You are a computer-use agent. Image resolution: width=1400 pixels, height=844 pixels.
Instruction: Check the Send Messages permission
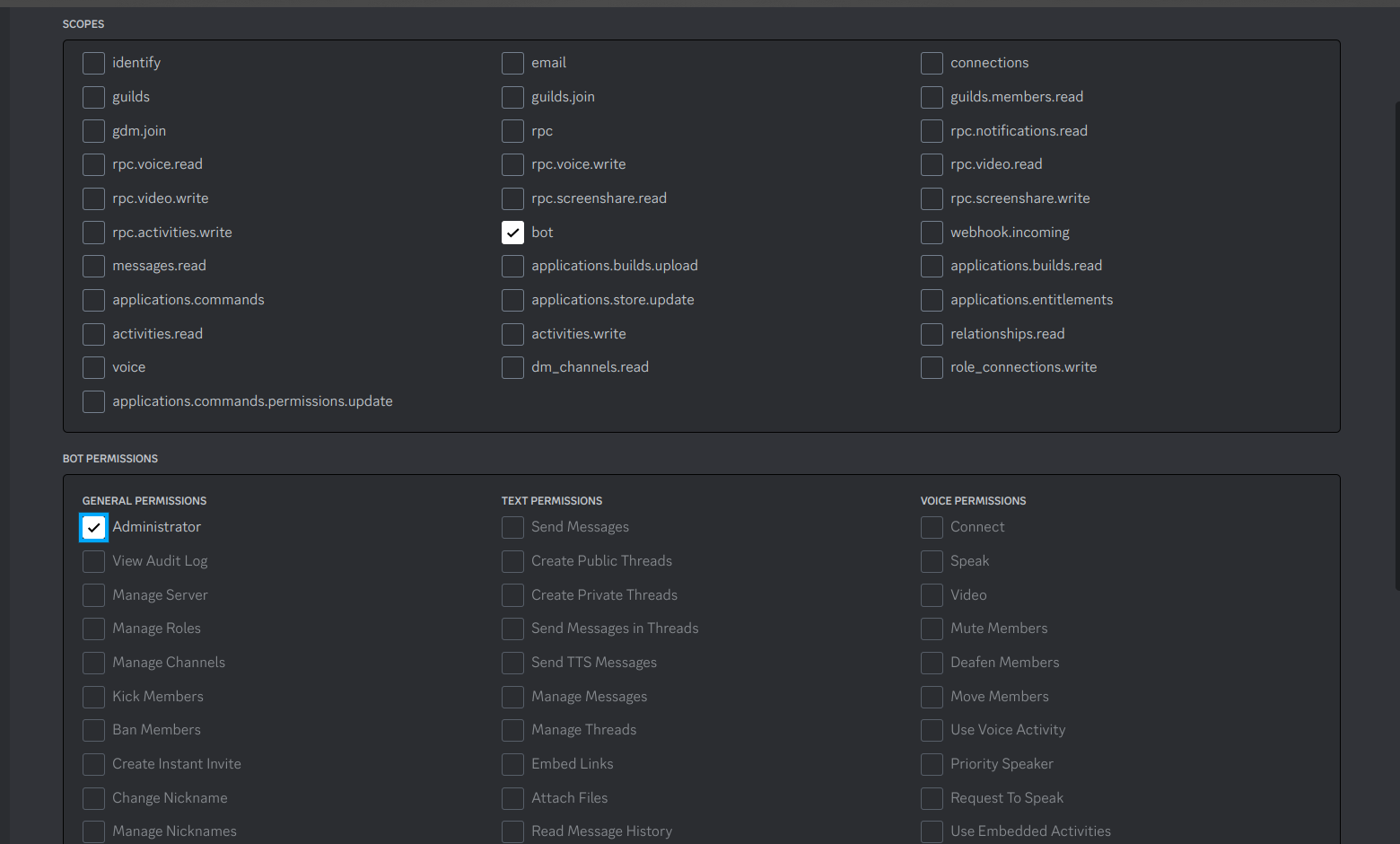512,527
